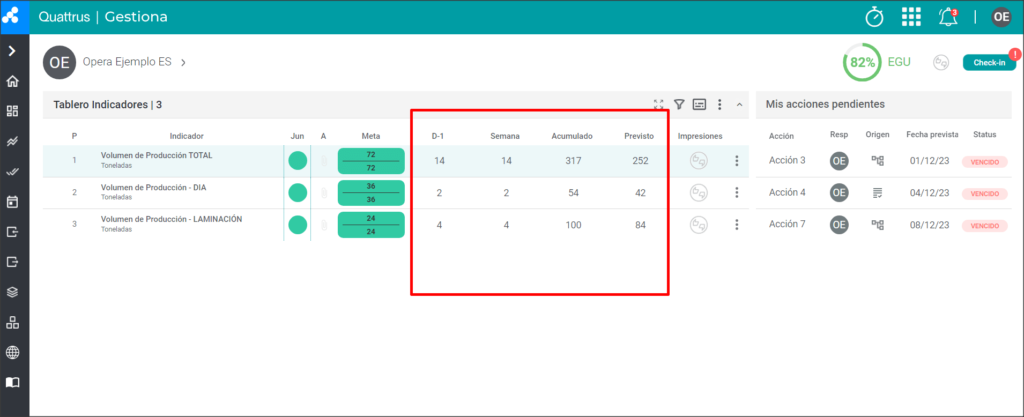Open row menu for Volumen de Producción - DIA
The image size is (1024, 417).
click(x=737, y=193)
